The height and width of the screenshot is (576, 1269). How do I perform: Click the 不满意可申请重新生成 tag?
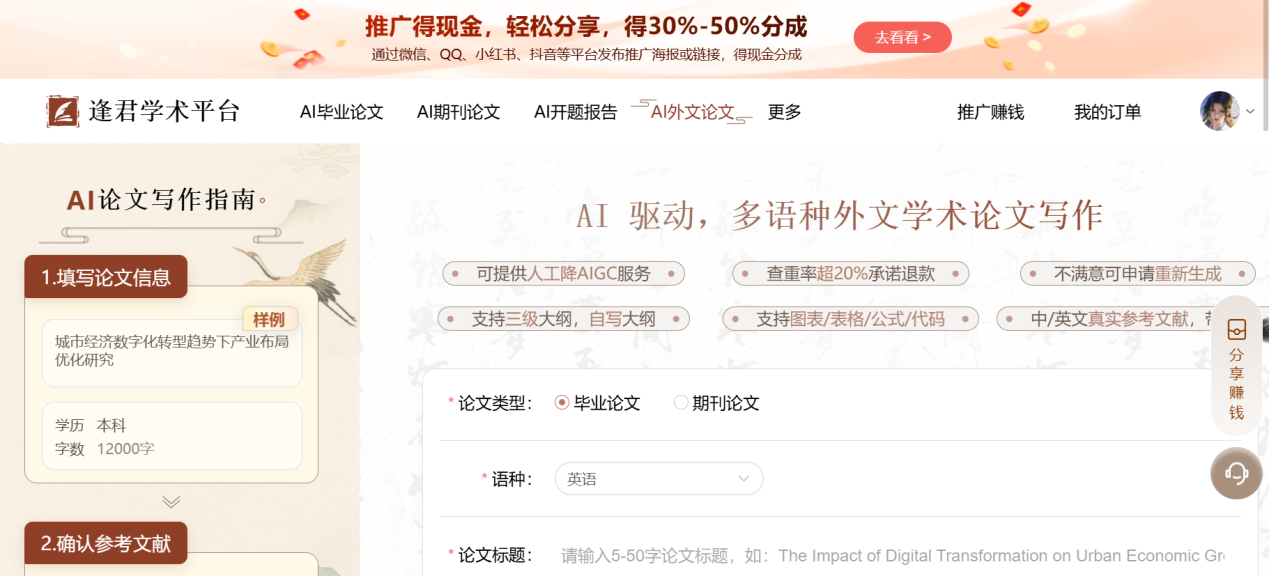pyautogui.click(x=1137, y=273)
